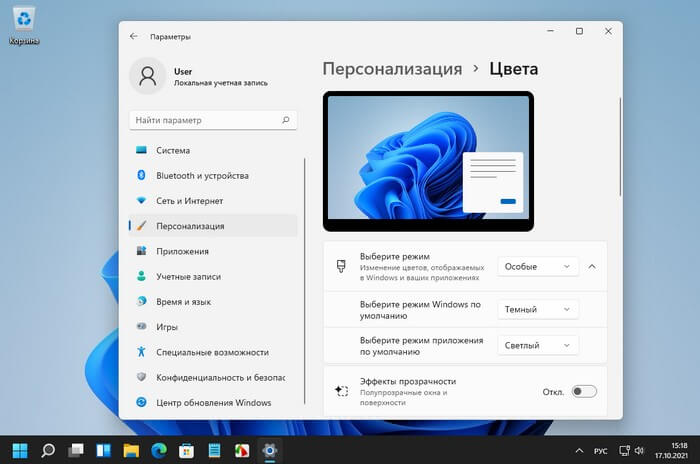Click User local account name

[x=183, y=71]
